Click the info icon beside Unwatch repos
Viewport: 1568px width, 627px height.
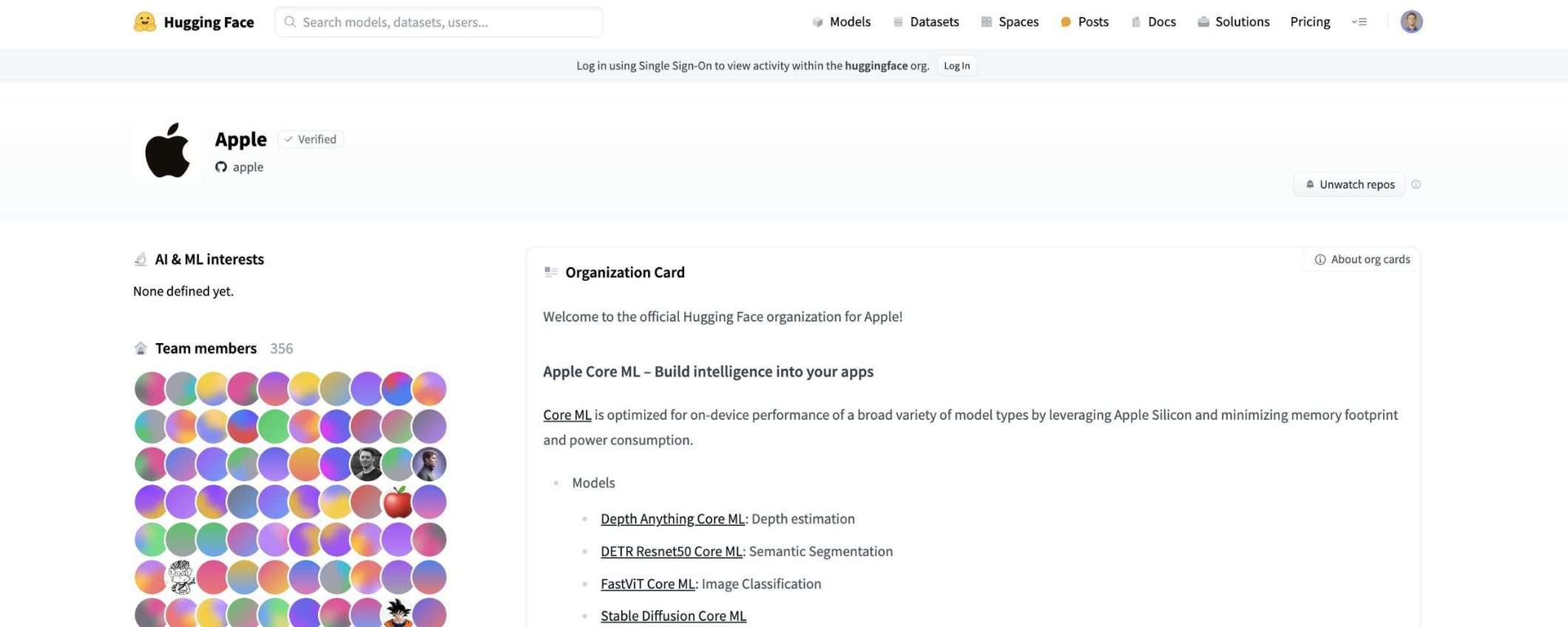[1416, 184]
